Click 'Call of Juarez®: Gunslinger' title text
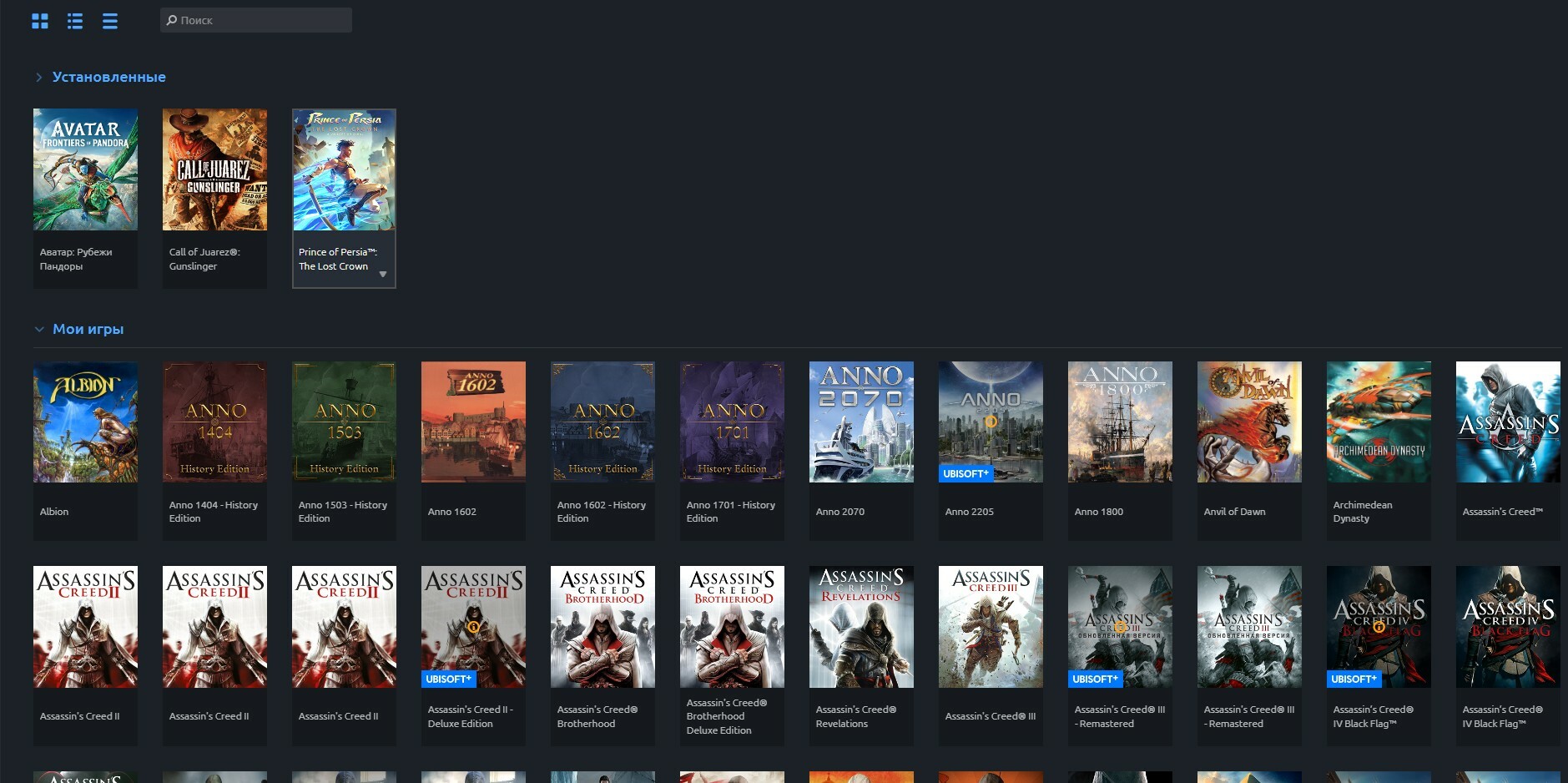Viewport: 1568px width, 783px height. tap(204, 259)
